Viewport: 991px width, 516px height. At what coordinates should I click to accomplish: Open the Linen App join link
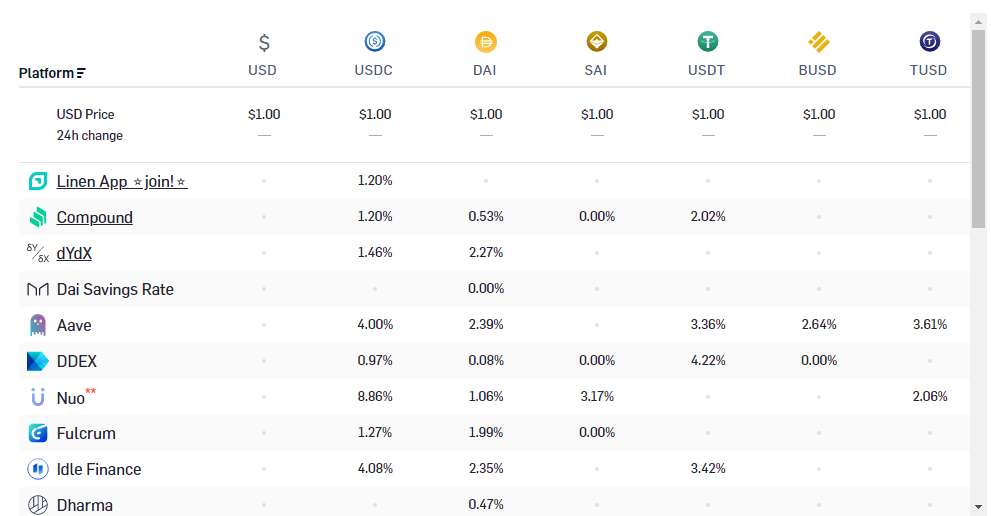click(122, 181)
